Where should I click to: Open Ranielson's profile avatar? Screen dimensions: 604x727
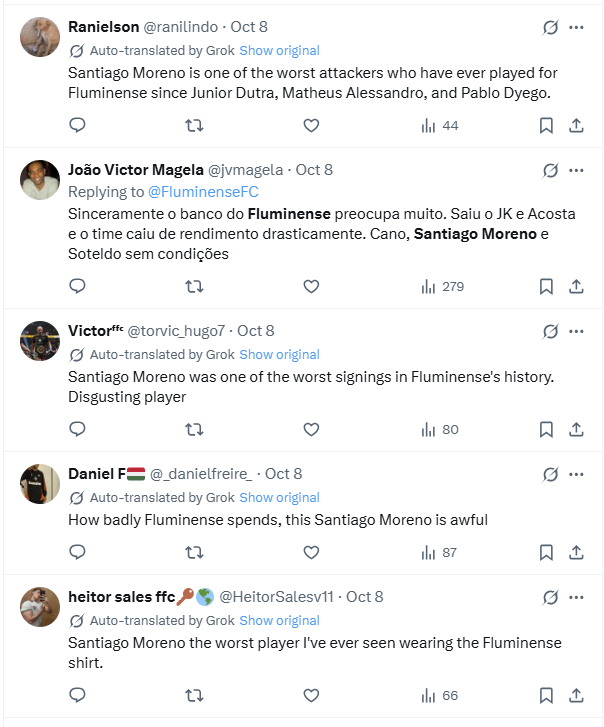pyautogui.click(x=40, y=37)
